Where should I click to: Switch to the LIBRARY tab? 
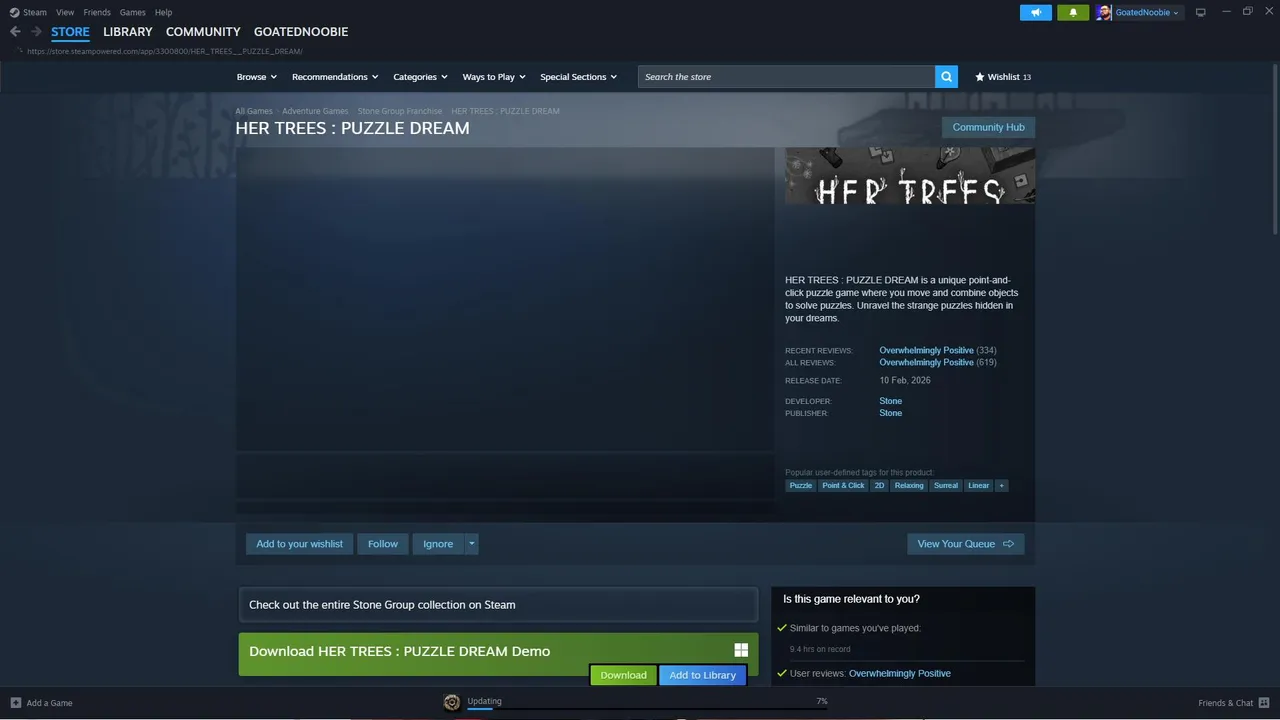(x=128, y=32)
